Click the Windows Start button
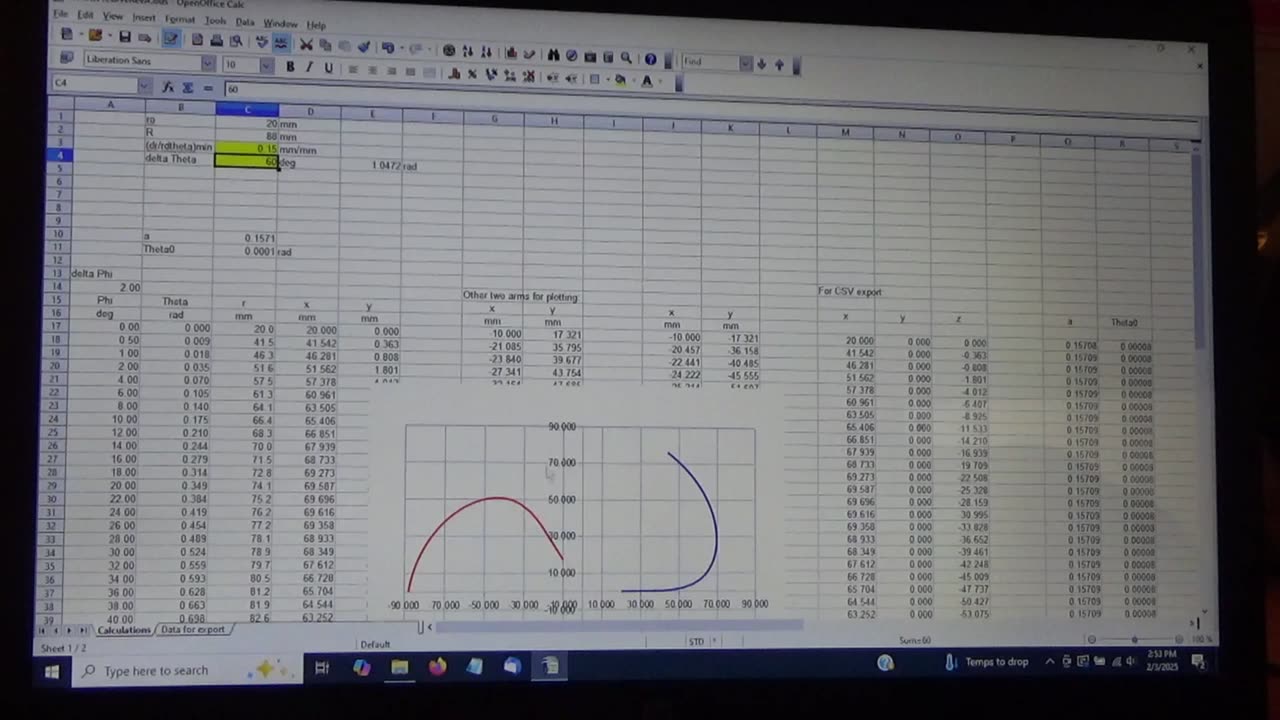 click(52, 670)
